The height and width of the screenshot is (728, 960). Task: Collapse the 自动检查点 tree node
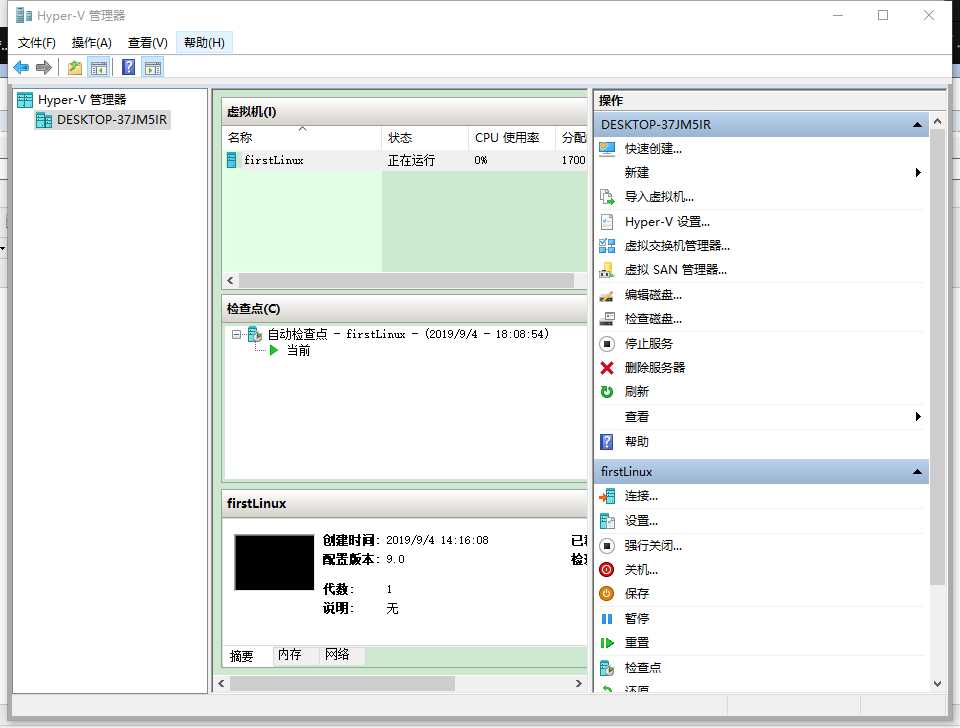236,334
